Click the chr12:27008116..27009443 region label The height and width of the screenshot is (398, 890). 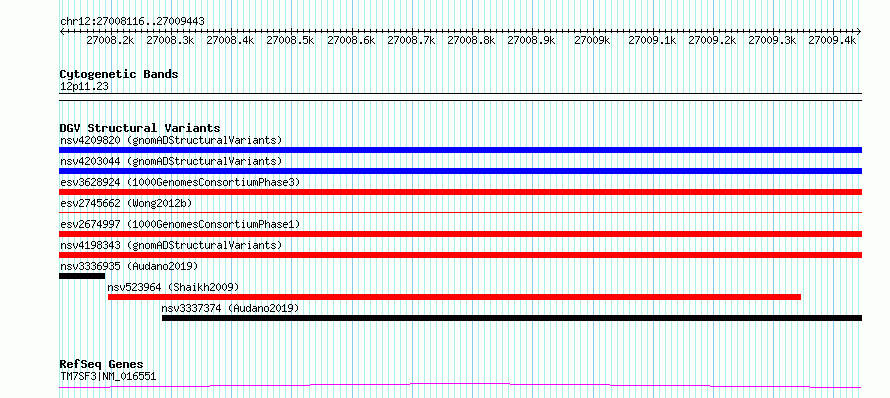point(132,21)
